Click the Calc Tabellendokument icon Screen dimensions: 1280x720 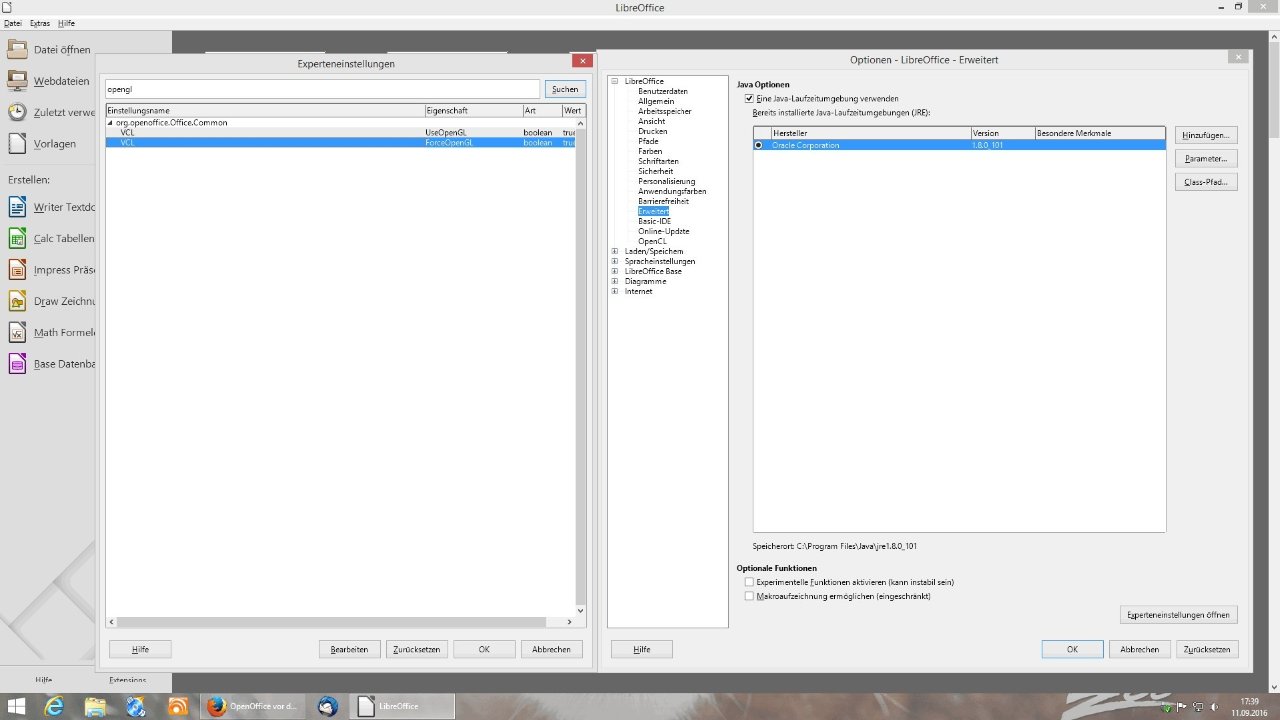[x=17, y=238]
